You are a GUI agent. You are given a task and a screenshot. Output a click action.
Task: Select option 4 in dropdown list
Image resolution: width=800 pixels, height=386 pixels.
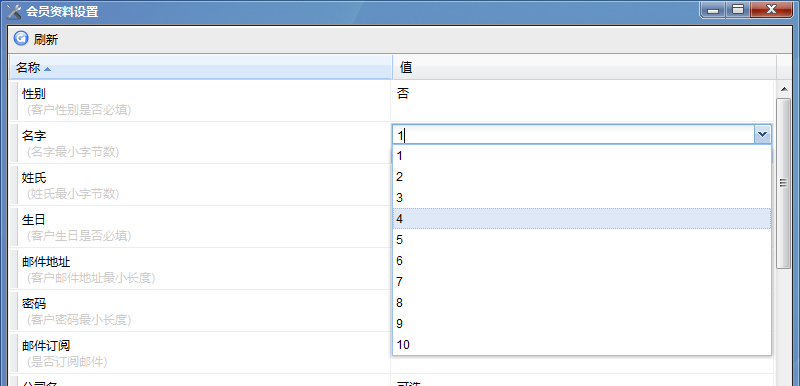(582, 219)
